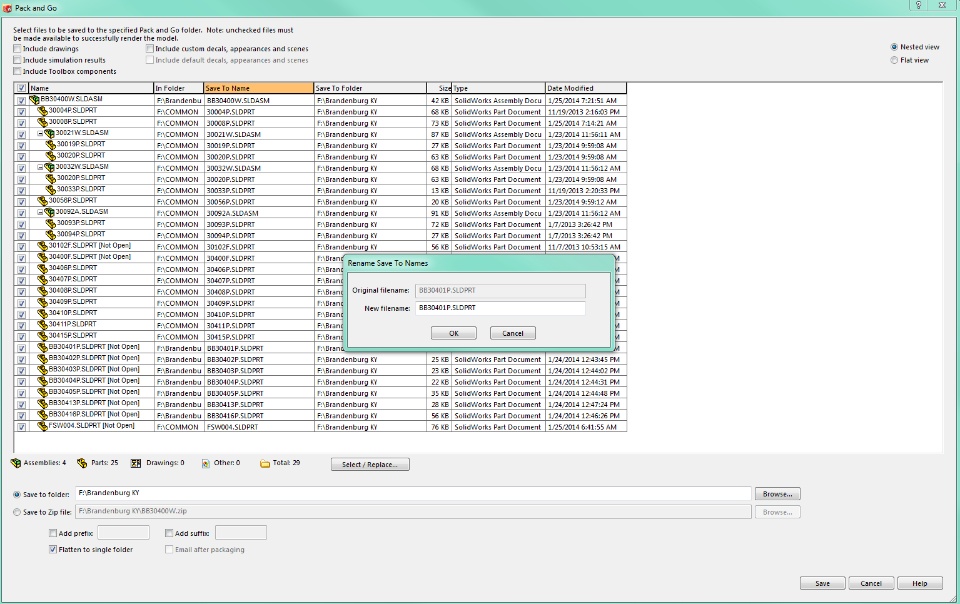960x604 pixels.
Task: Select the Nested view radio button
Action: (894, 47)
